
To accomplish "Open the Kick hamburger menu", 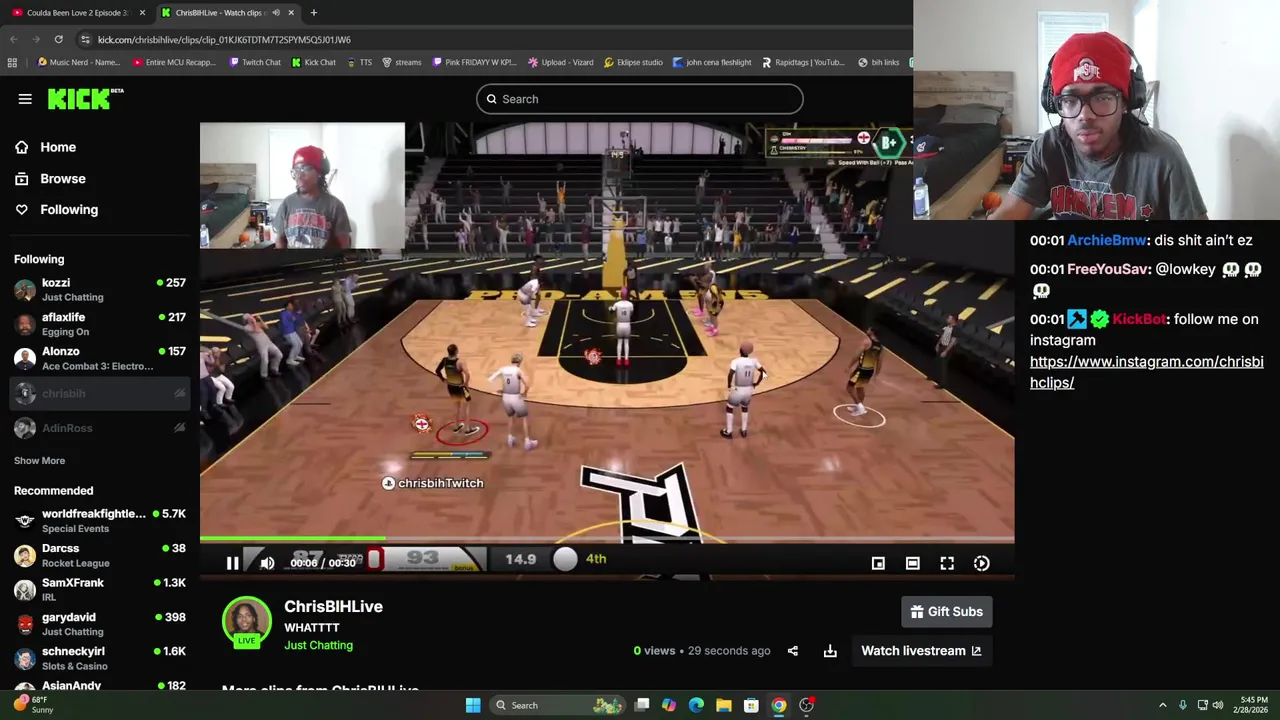I will [25, 99].
